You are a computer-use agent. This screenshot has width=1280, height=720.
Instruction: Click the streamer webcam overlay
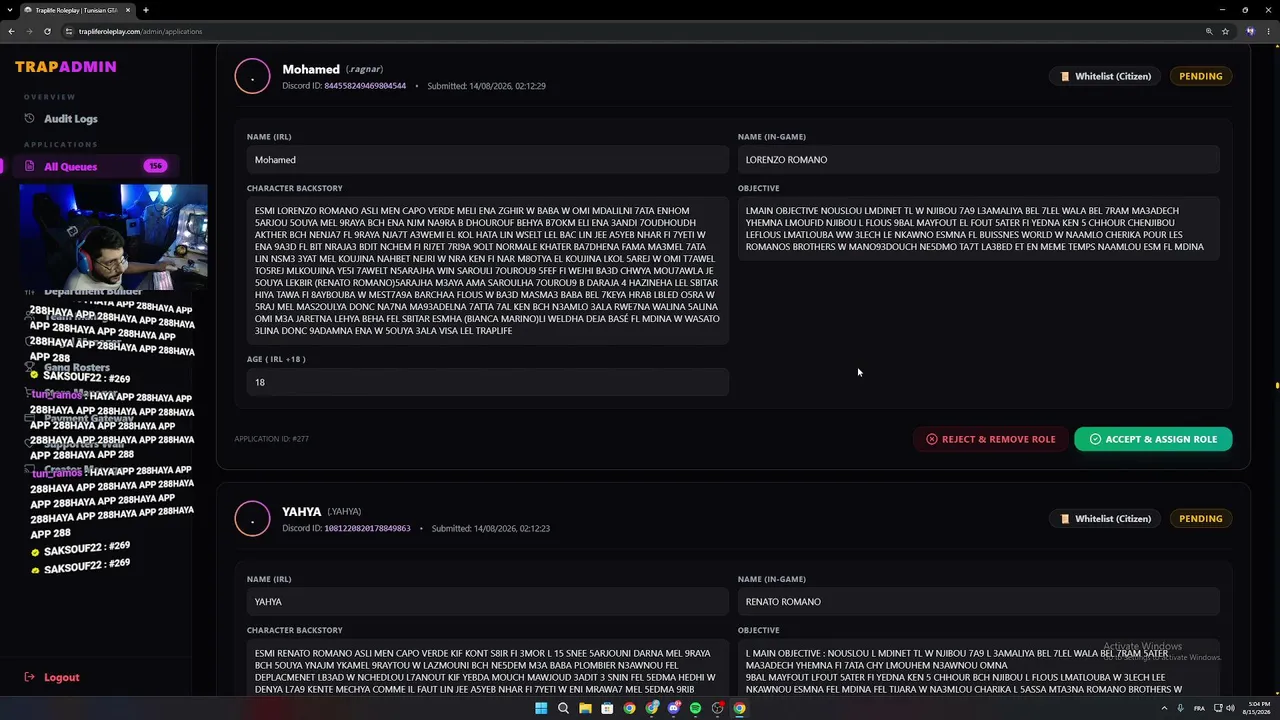[x=113, y=237]
